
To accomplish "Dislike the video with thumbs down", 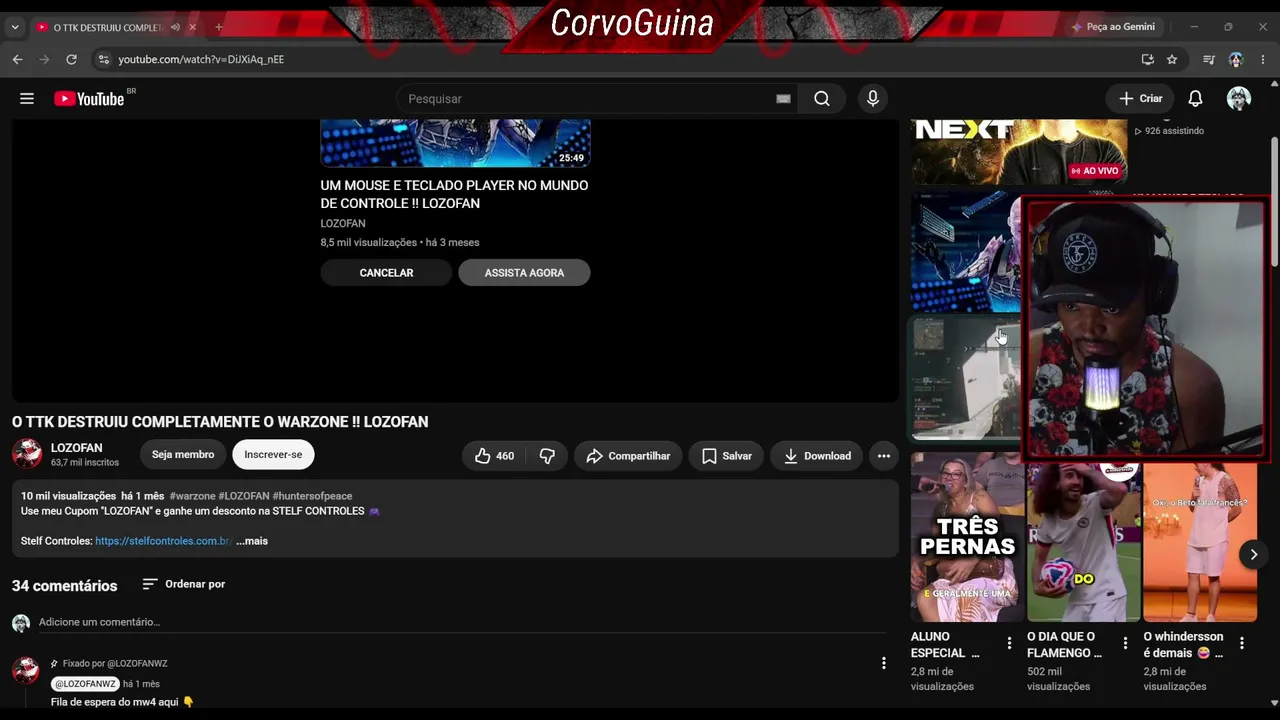I will coord(547,456).
